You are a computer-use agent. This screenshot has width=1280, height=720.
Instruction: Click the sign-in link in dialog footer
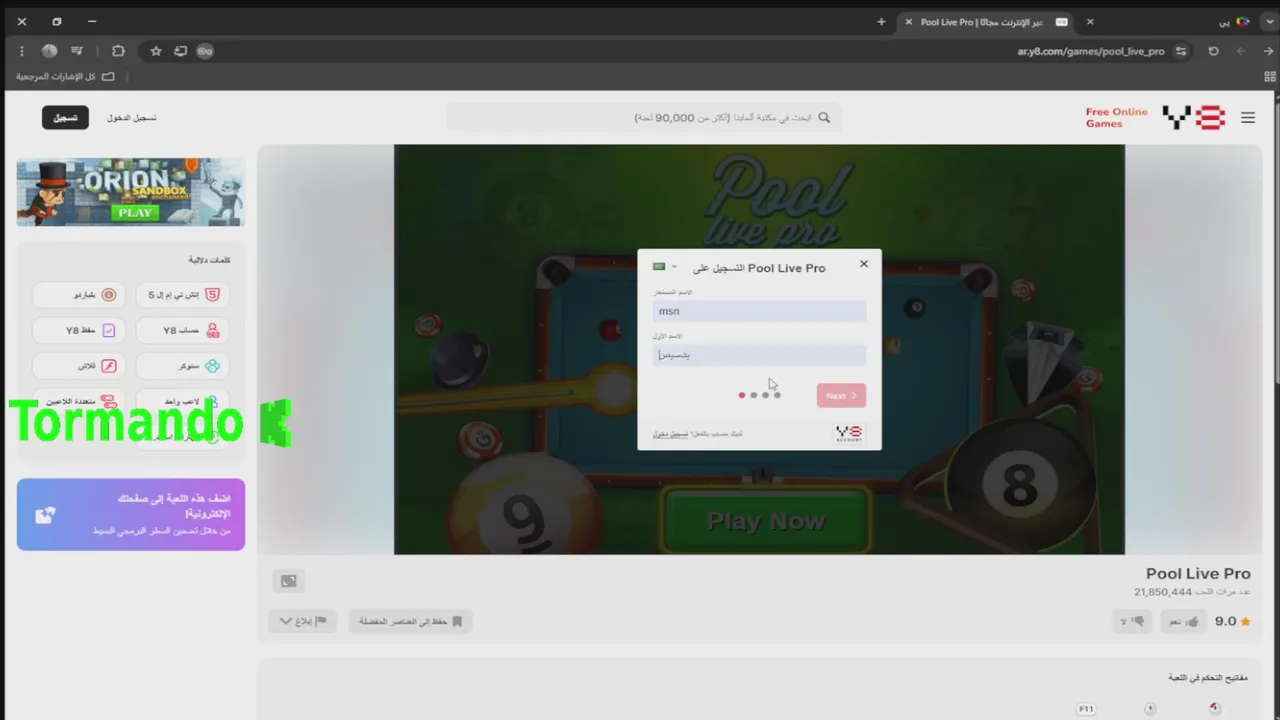click(x=670, y=434)
